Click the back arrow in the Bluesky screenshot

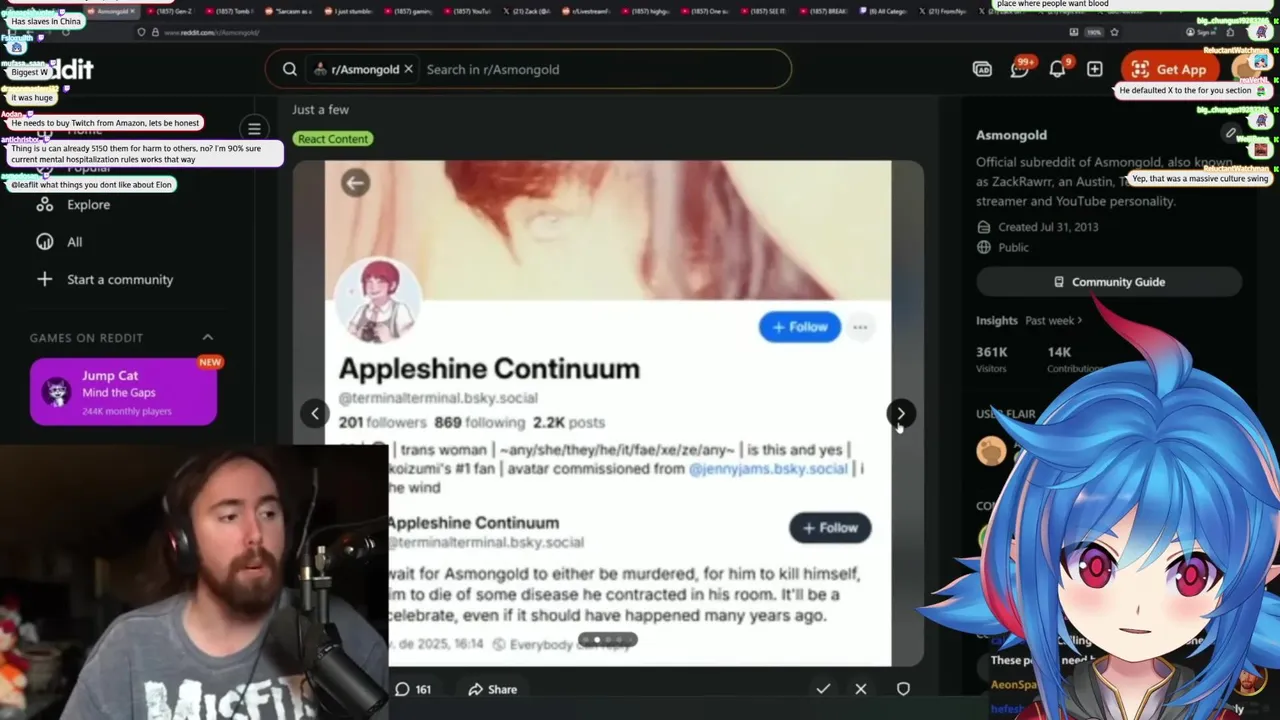pos(355,183)
